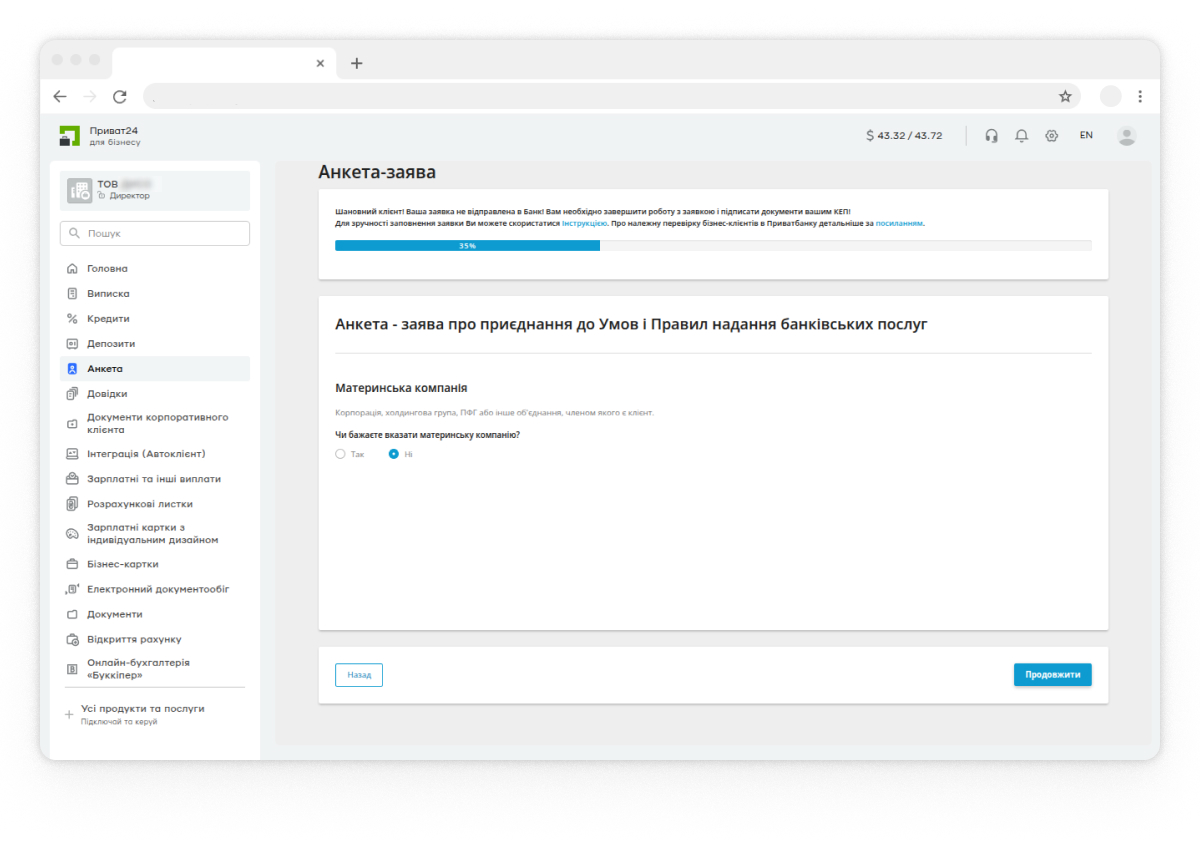
Task: Select the "Ні" radio option
Action: pos(394,454)
